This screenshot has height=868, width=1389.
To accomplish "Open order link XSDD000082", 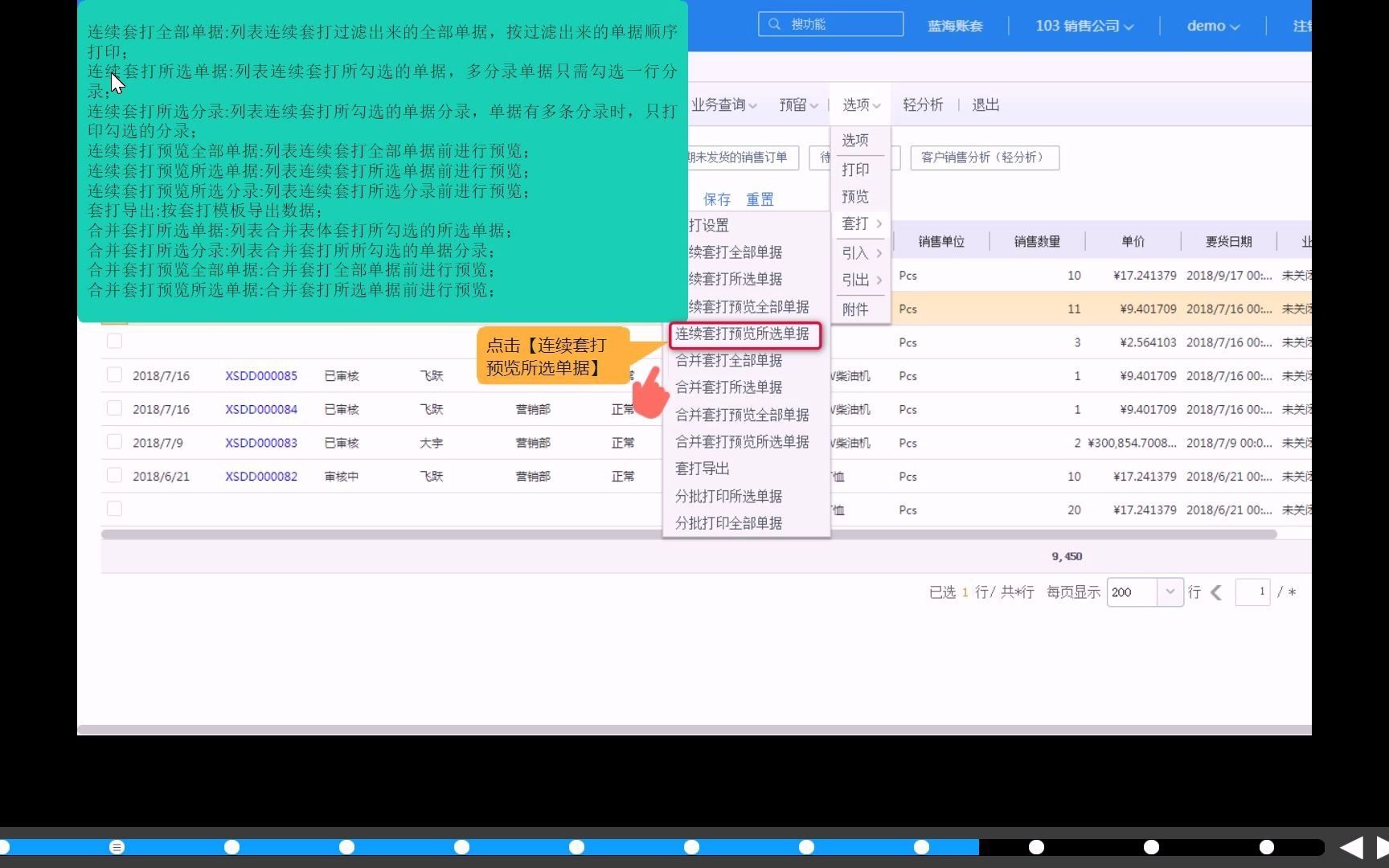I will 261,477.
